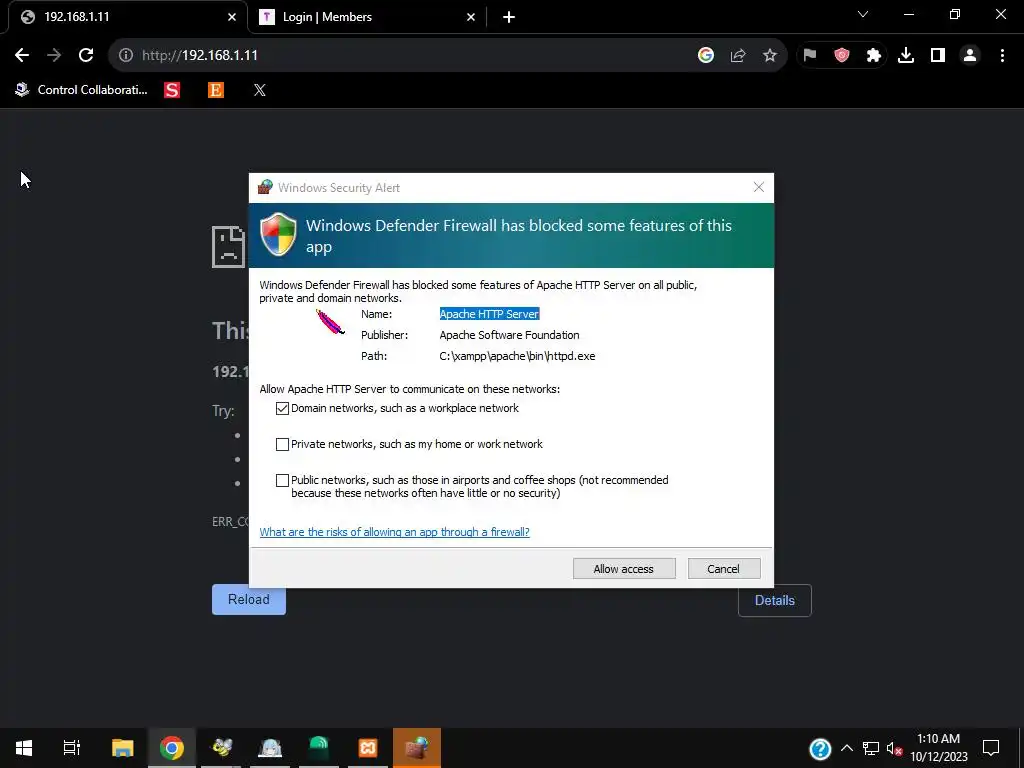This screenshot has width=1024, height=768.
Task: Click the share page icon
Action: [738, 56]
